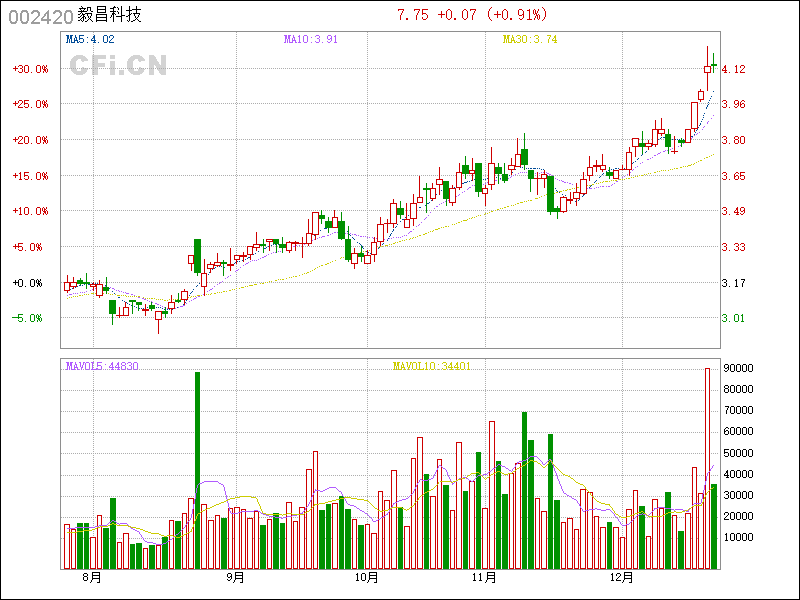Click the MAVOL5:44830 volume label
The width and height of the screenshot is (800, 600).
click(102, 367)
